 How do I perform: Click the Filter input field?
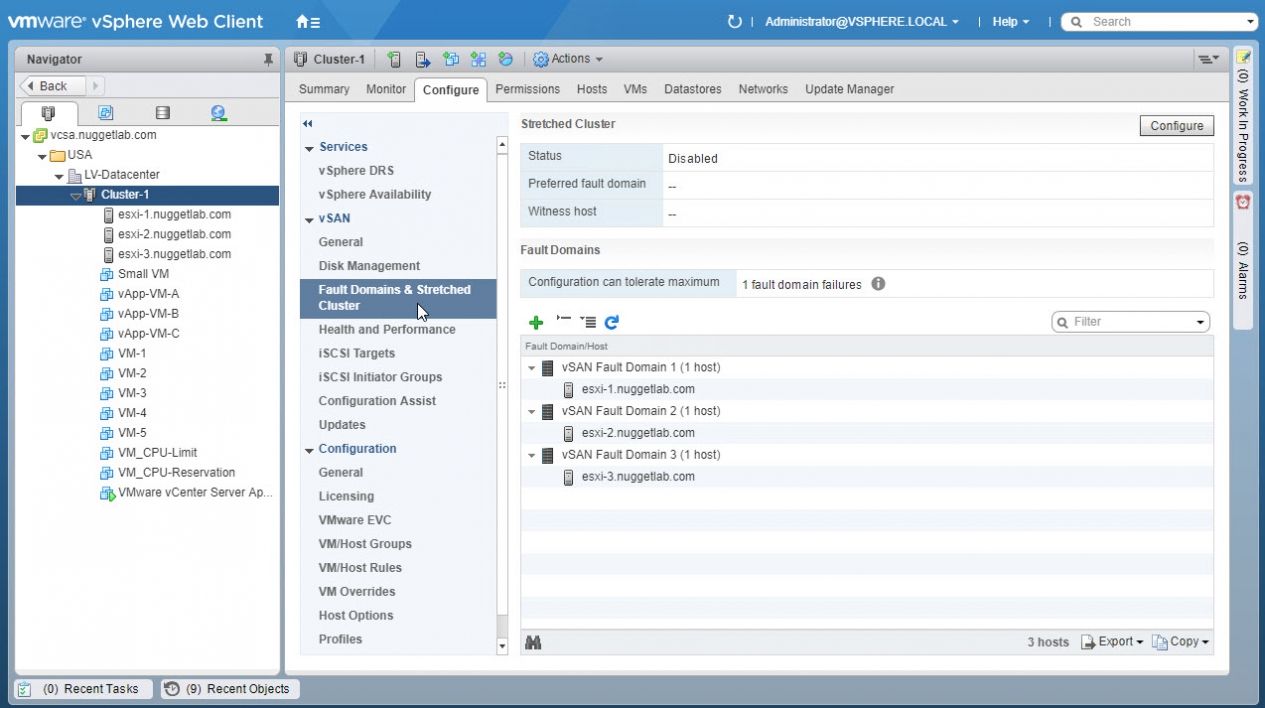(1130, 322)
